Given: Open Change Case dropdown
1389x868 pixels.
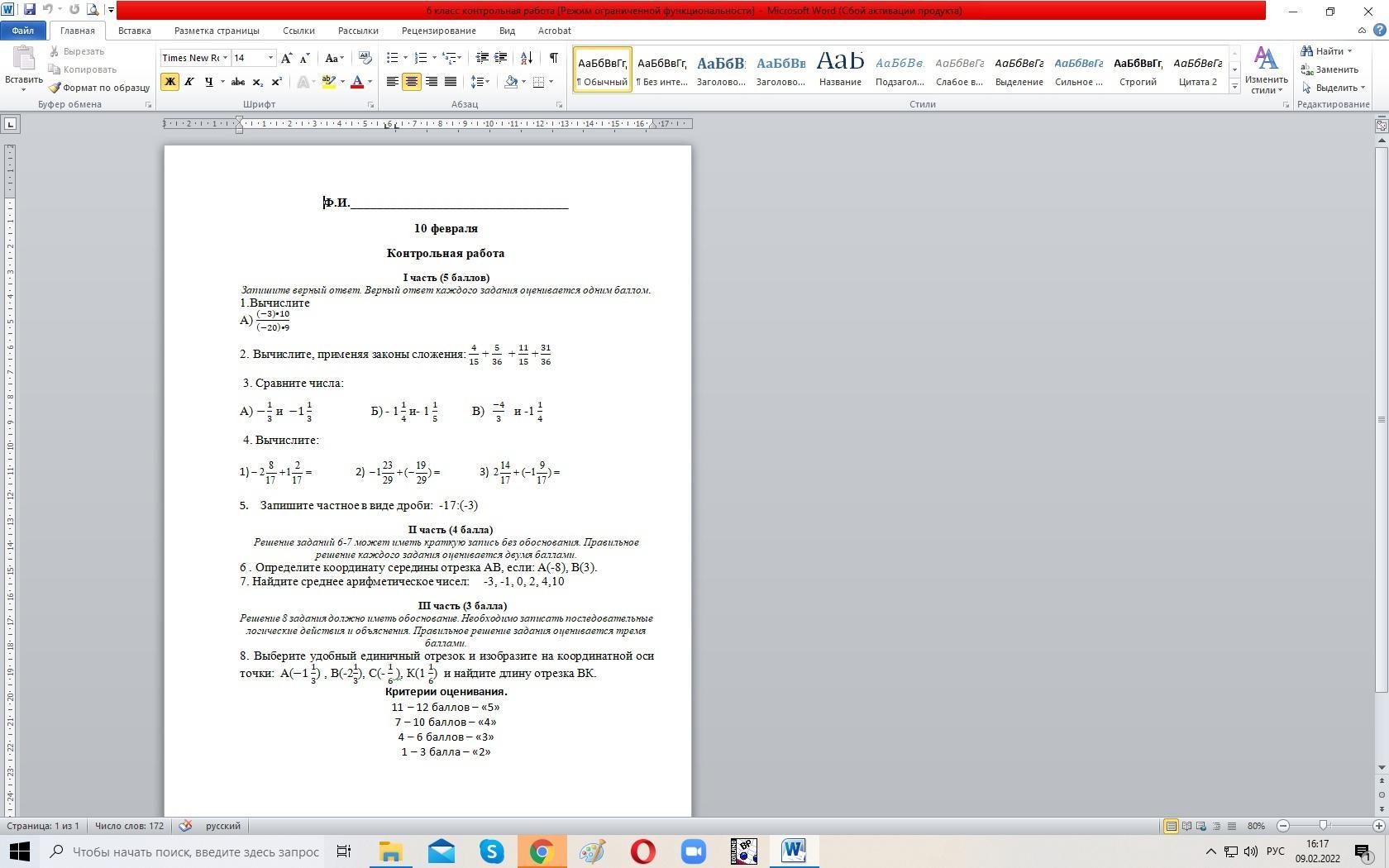Looking at the screenshot, I should click(334, 58).
